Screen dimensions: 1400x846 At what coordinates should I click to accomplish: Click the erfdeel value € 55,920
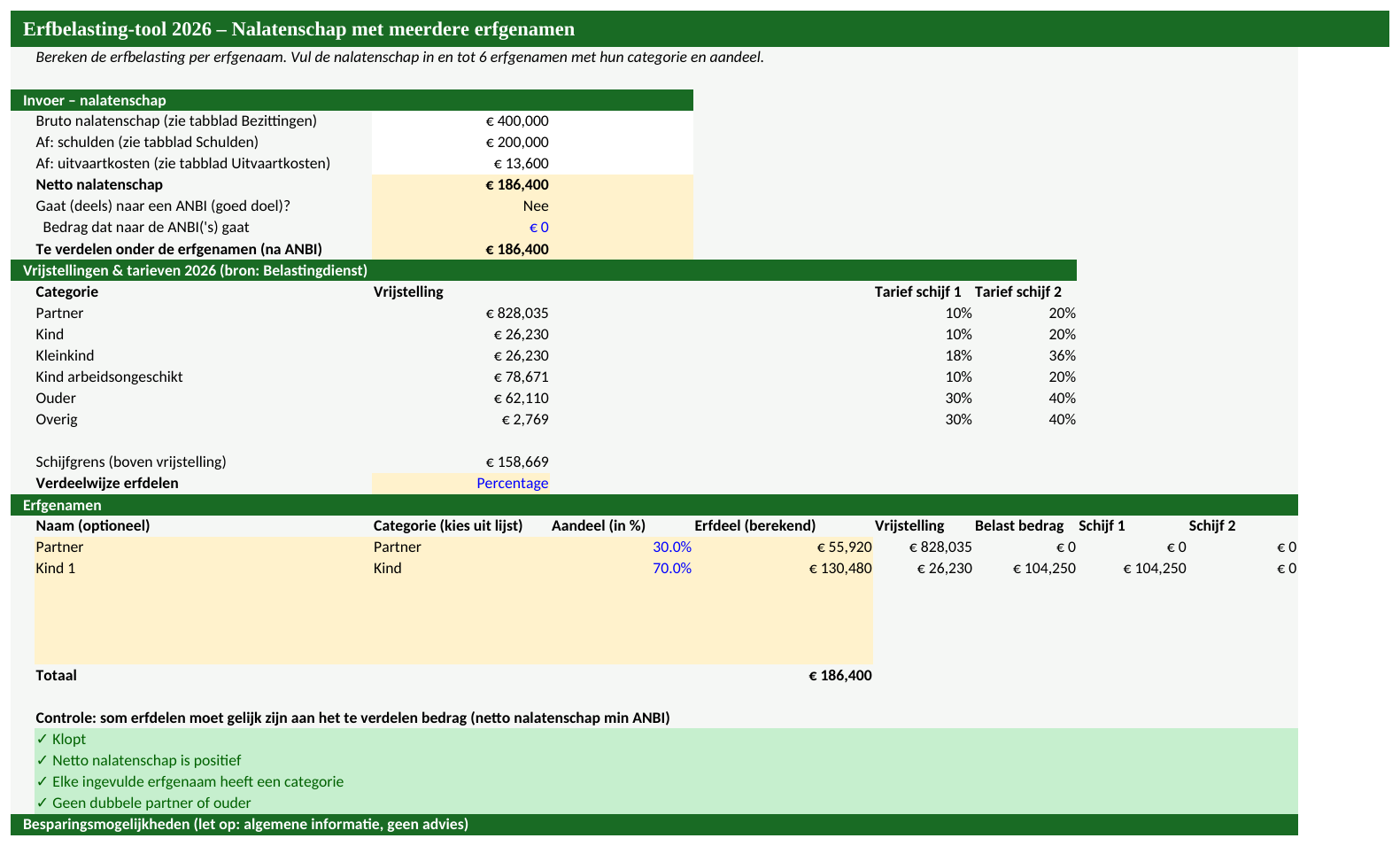844,547
